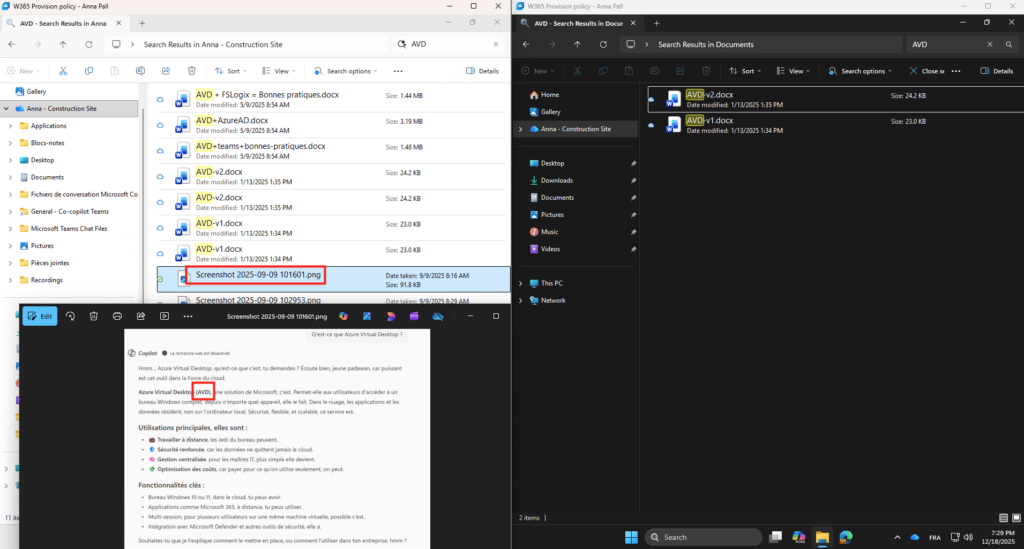Click the Share icon in light Explorer toolbar

165,71
